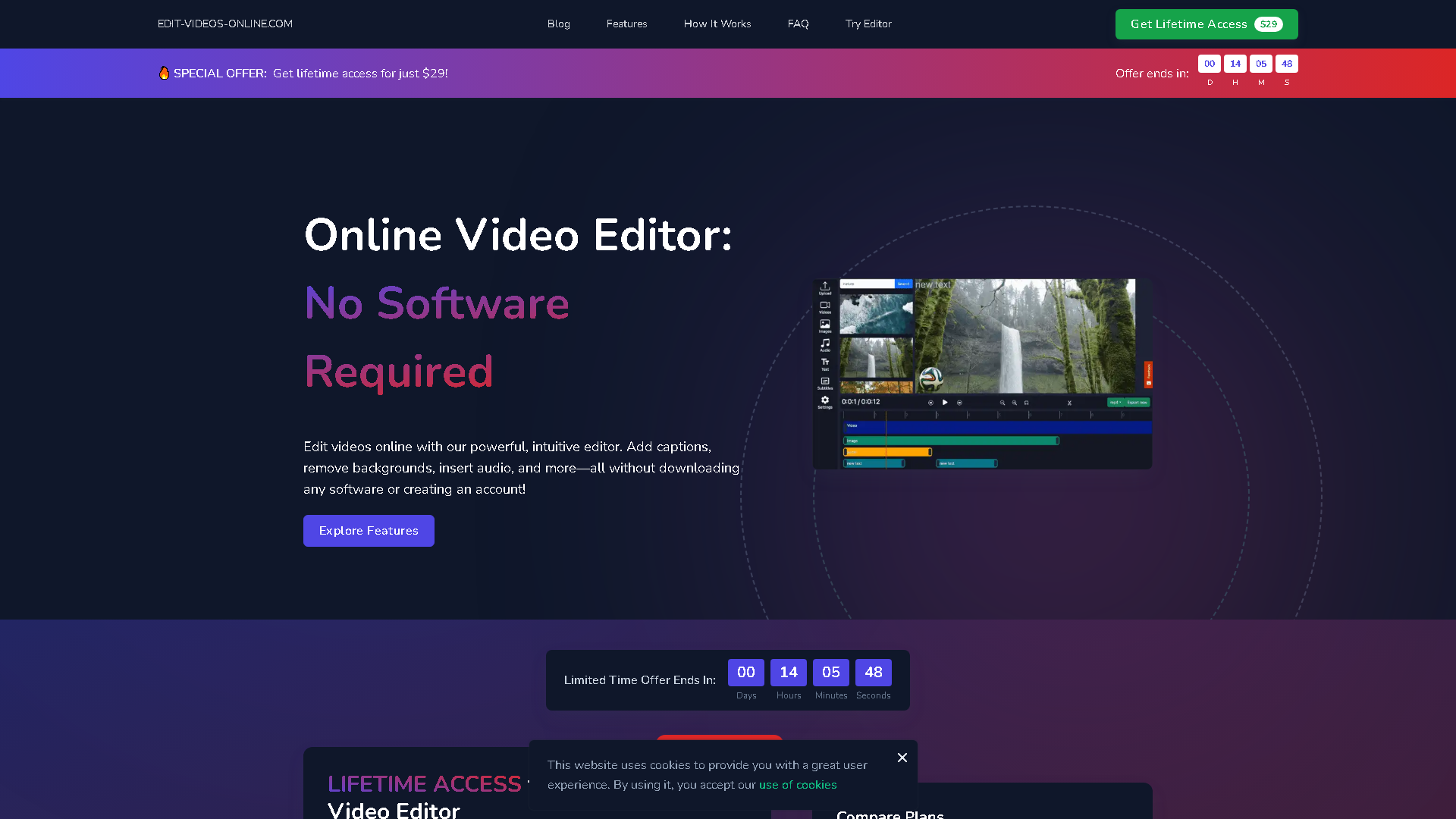Follow the use of cookies link
The image size is (1456, 819).
tap(797, 785)
